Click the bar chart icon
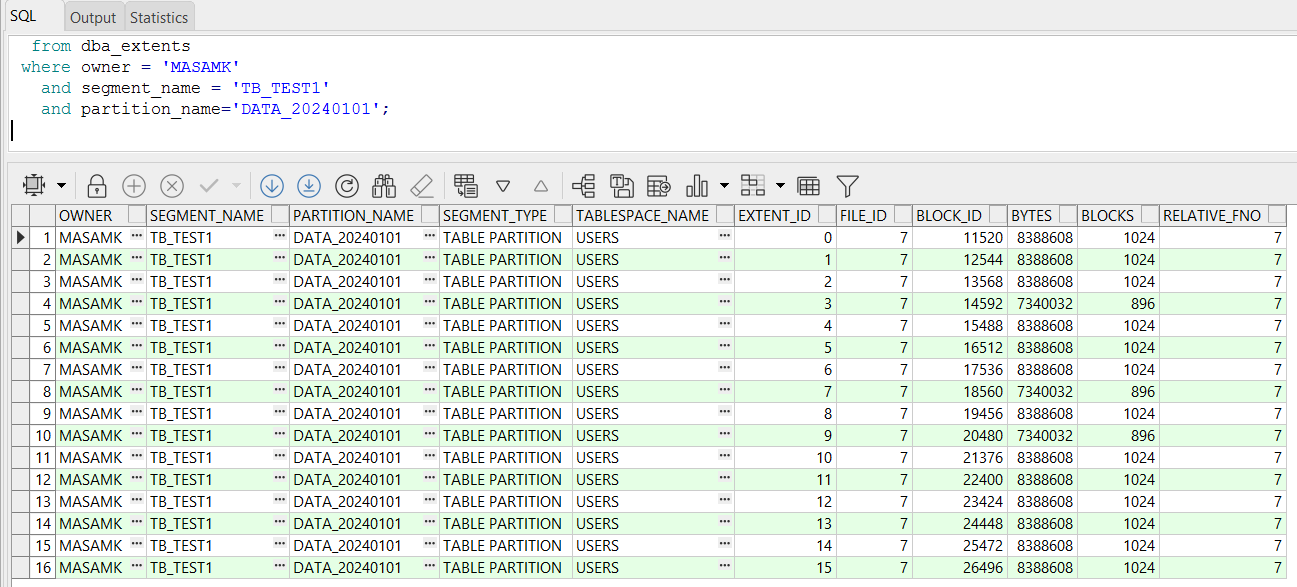This screenshot has width=1297, height=587. (x=697, y=186)
